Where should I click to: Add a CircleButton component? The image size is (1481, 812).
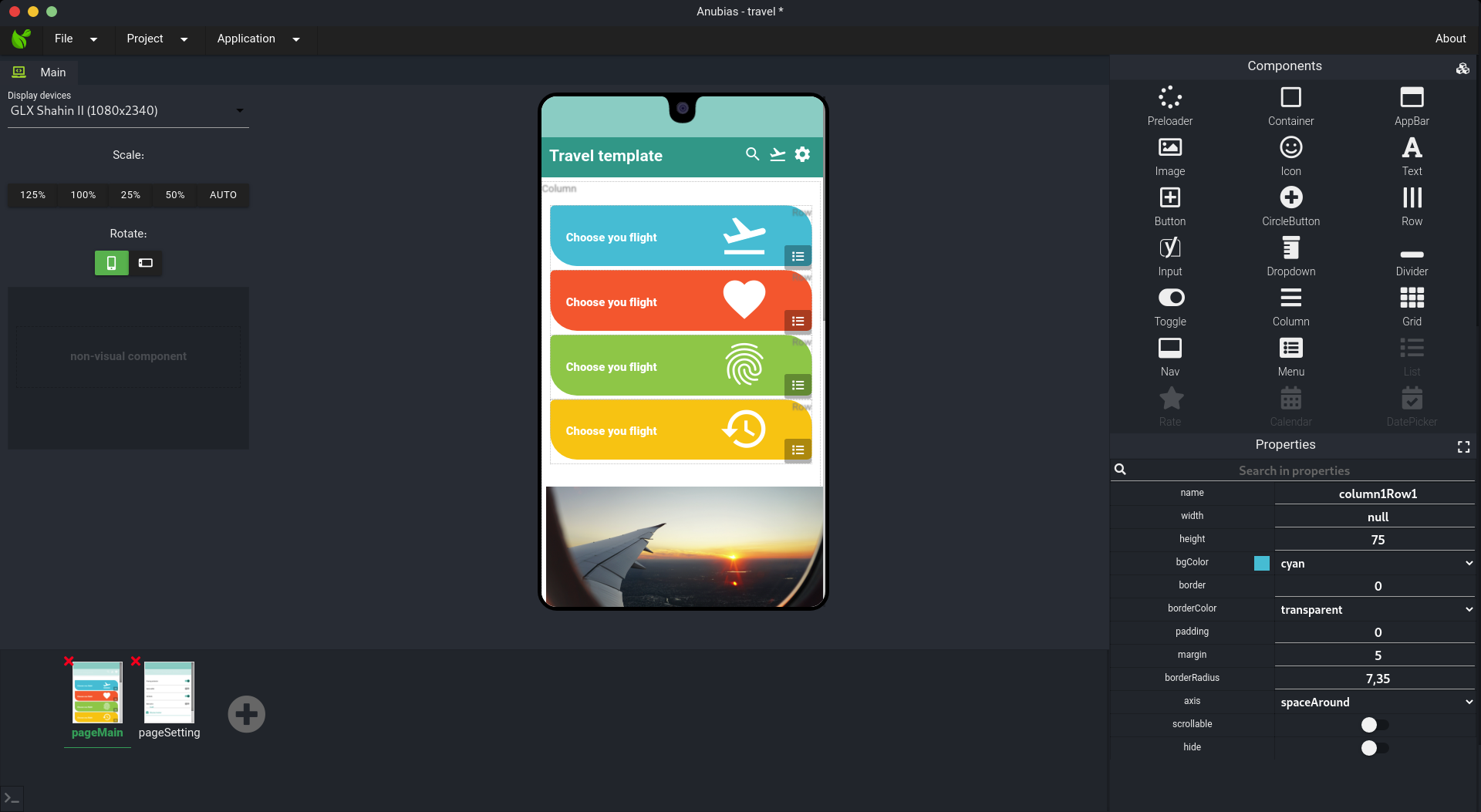coord(1290,204)
